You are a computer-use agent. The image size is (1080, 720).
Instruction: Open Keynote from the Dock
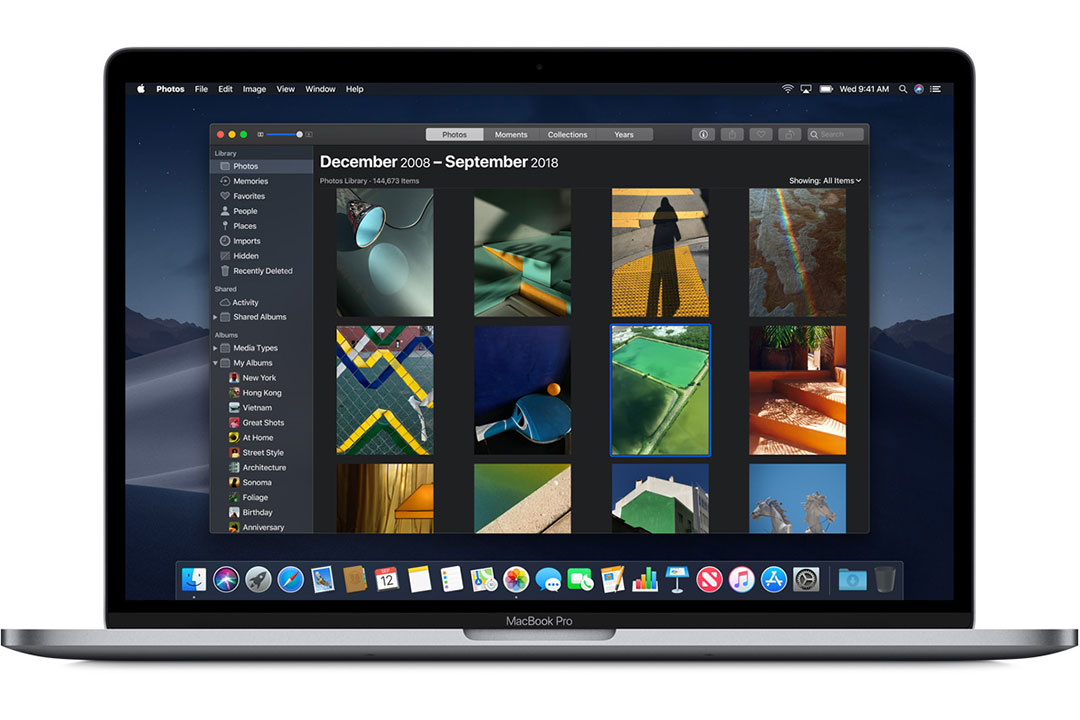tap(677, 579)
